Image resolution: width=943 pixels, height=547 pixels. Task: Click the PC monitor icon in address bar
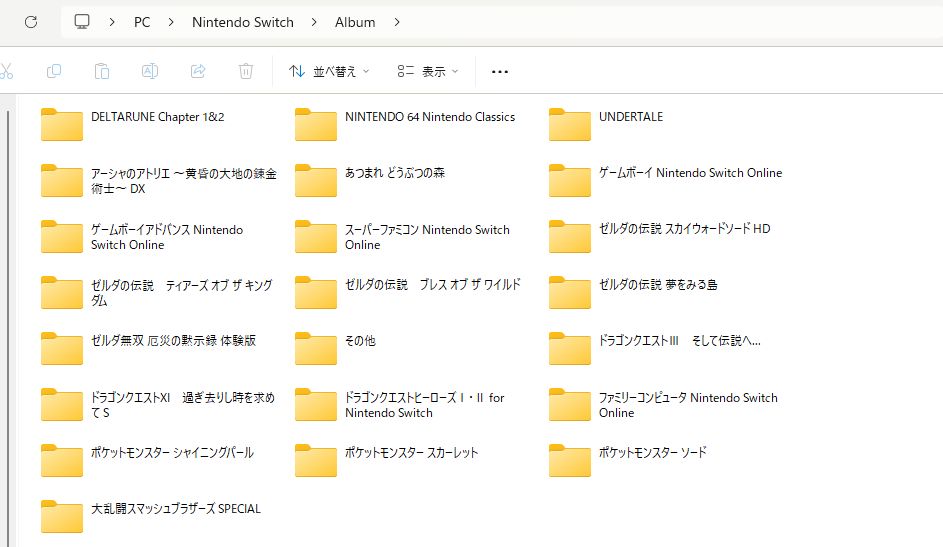82,22
